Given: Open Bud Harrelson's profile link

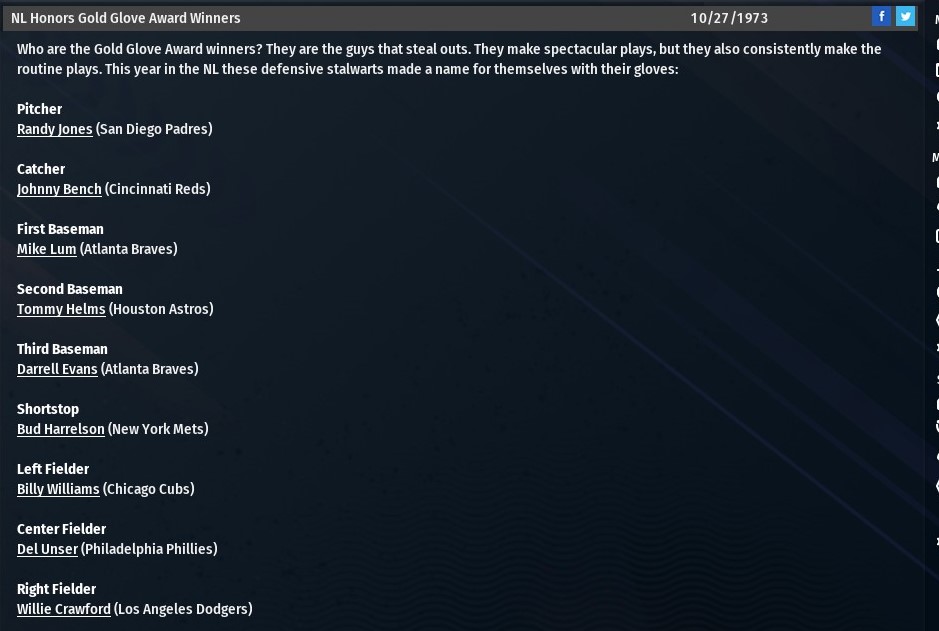Looking at the screenshot, I should 60,429.
